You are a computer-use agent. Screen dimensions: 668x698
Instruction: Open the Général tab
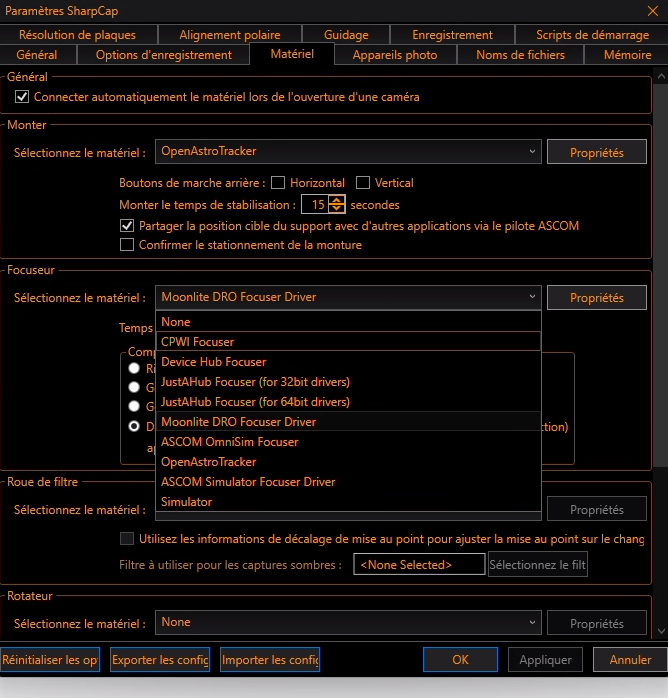[37, 55]
